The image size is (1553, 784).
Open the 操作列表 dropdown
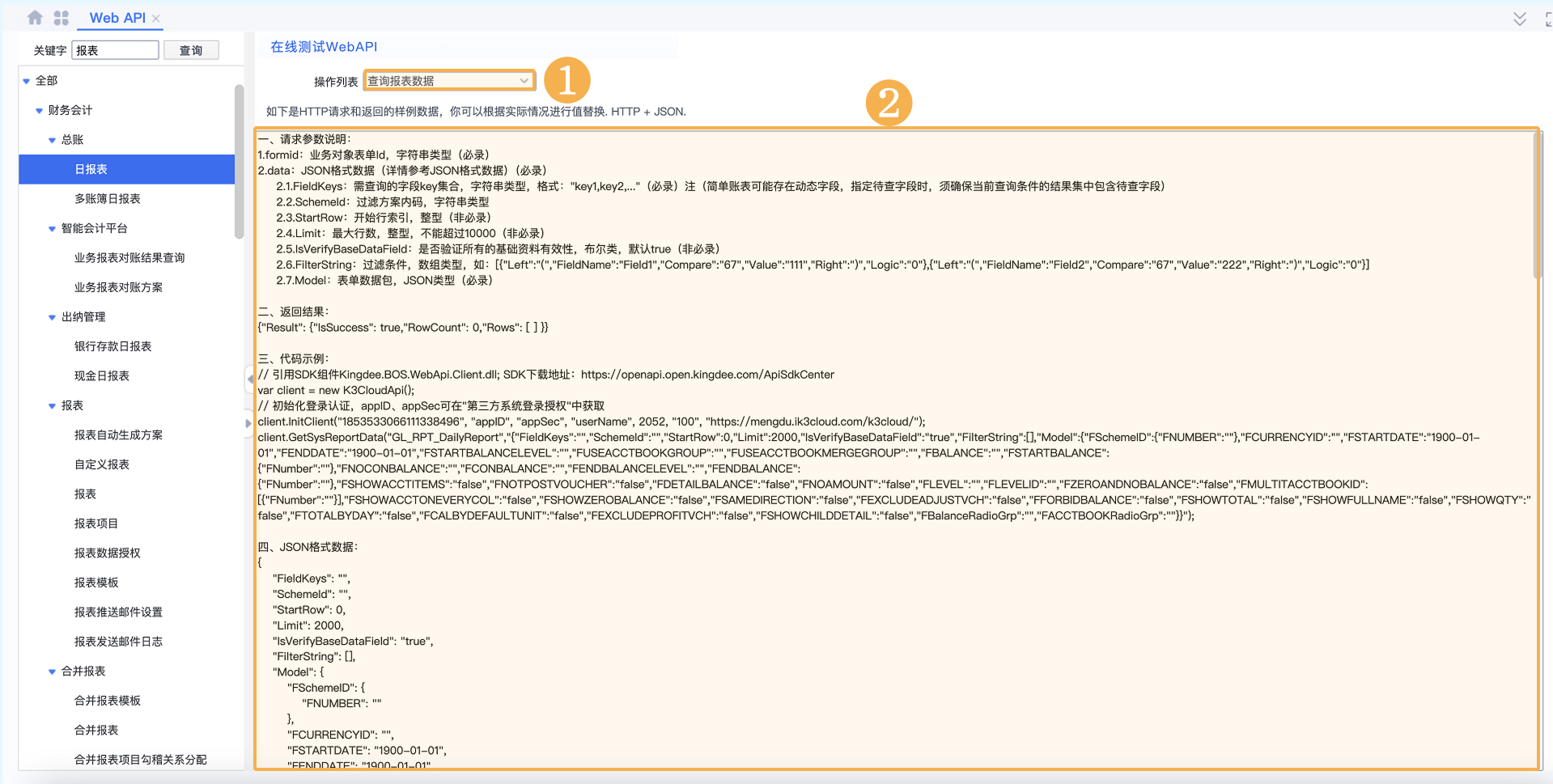(x=448, y=81)
